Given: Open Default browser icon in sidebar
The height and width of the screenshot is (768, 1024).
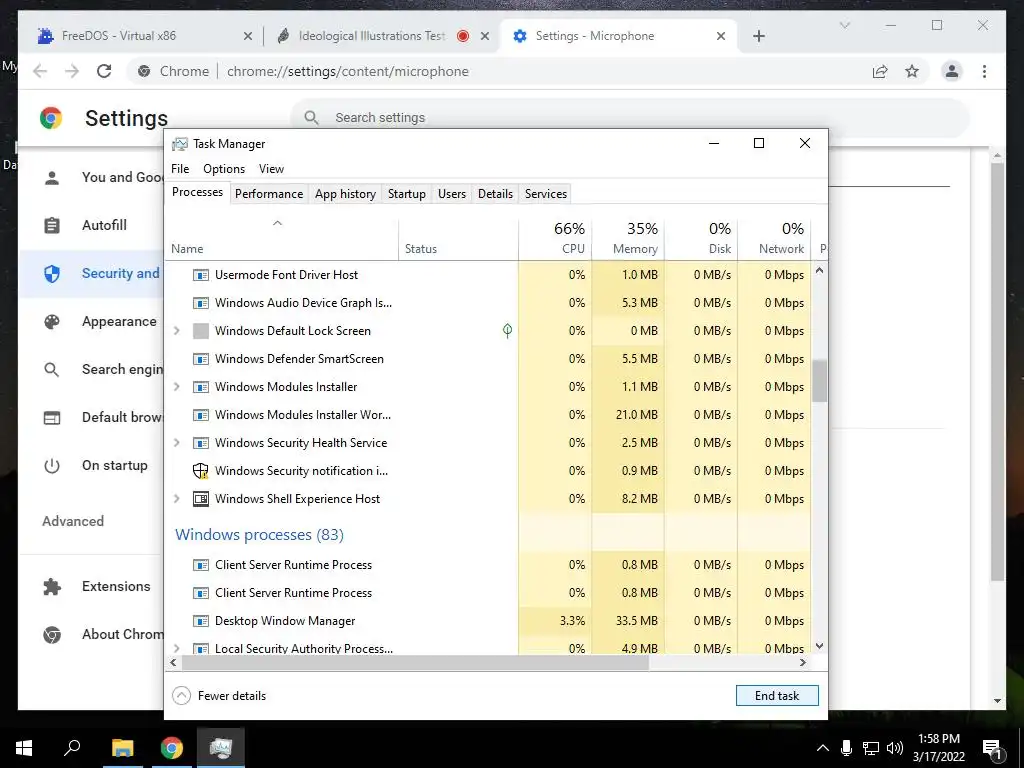Looking at the screenshot, I should [52, 417].
